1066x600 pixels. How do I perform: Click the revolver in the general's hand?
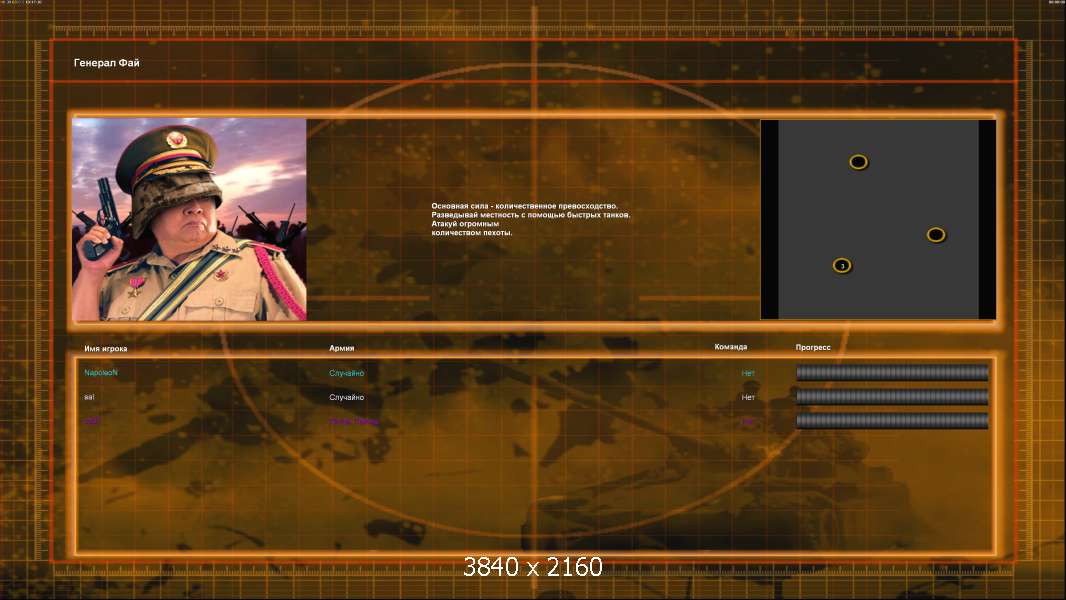[103, 219]
